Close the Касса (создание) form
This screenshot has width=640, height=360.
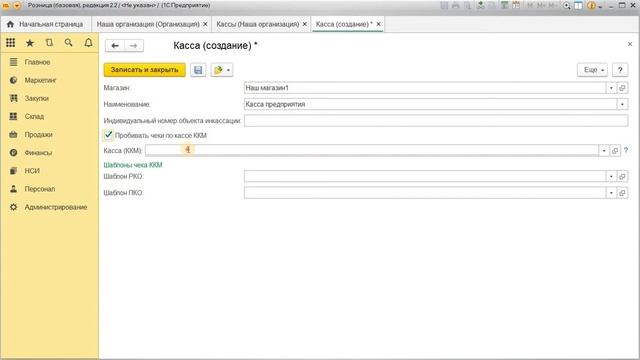[x=630, y=44]
